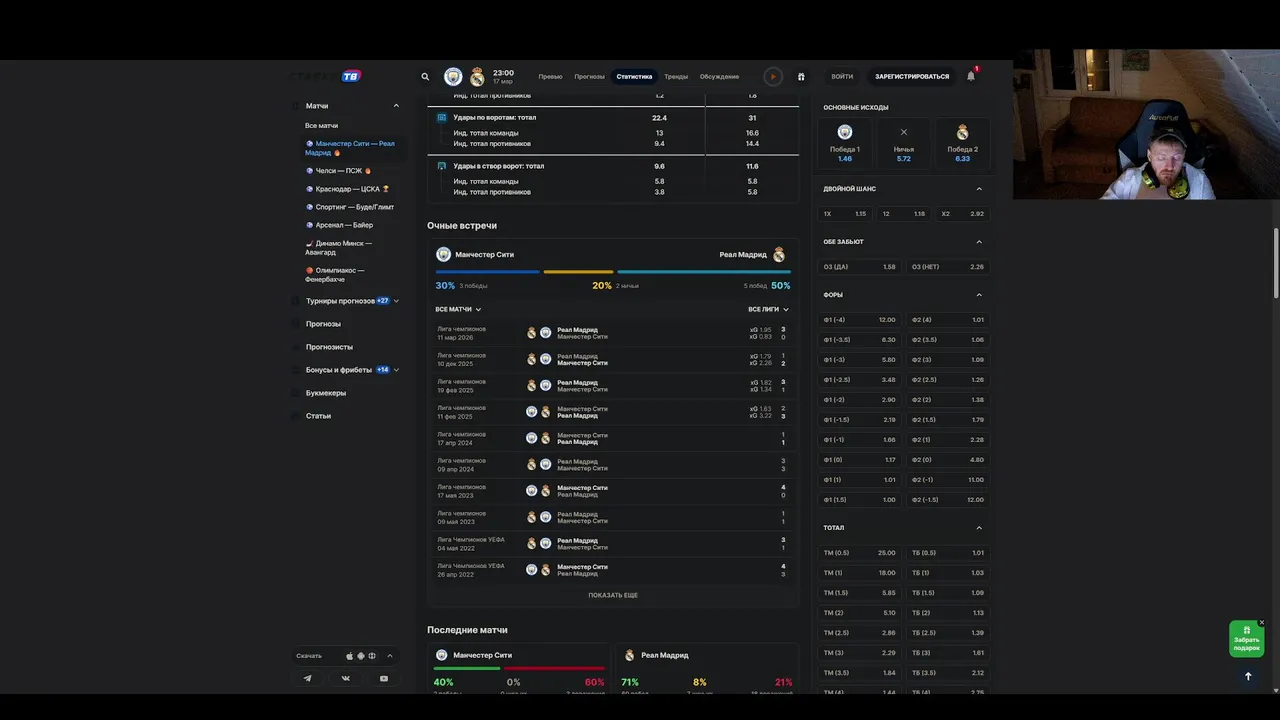
Task: Click the Android download icon
Action: [x=361, y=656]
